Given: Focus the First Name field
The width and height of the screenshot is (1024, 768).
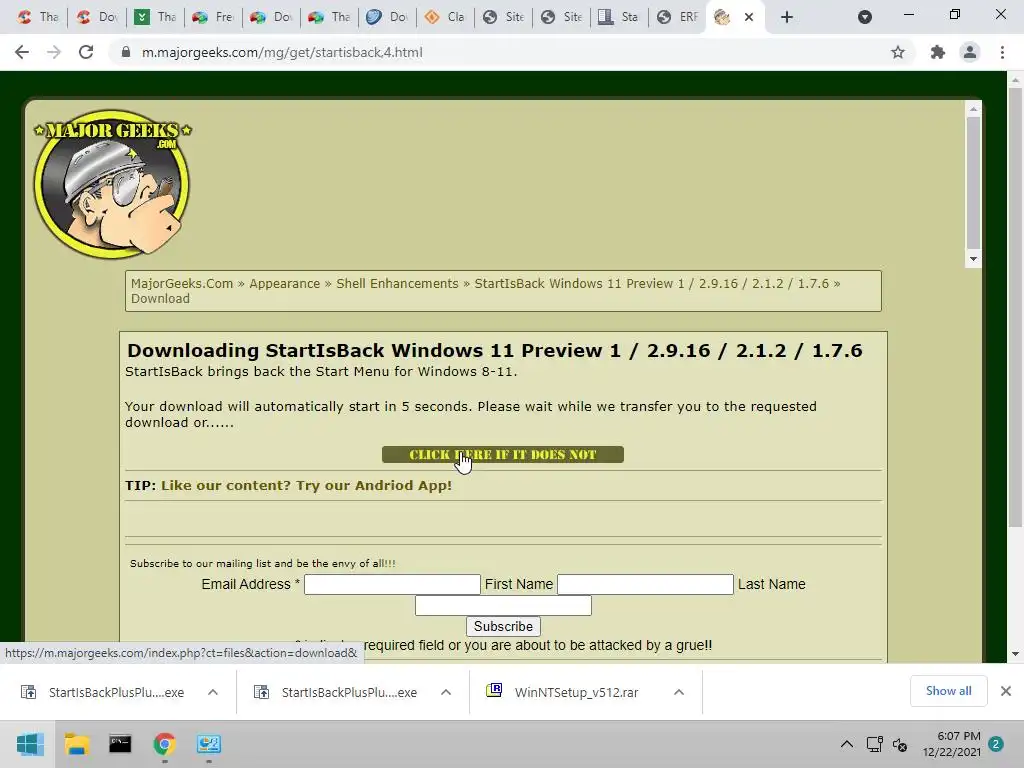Looking at the screenshot, I should [x=645, y=584].
